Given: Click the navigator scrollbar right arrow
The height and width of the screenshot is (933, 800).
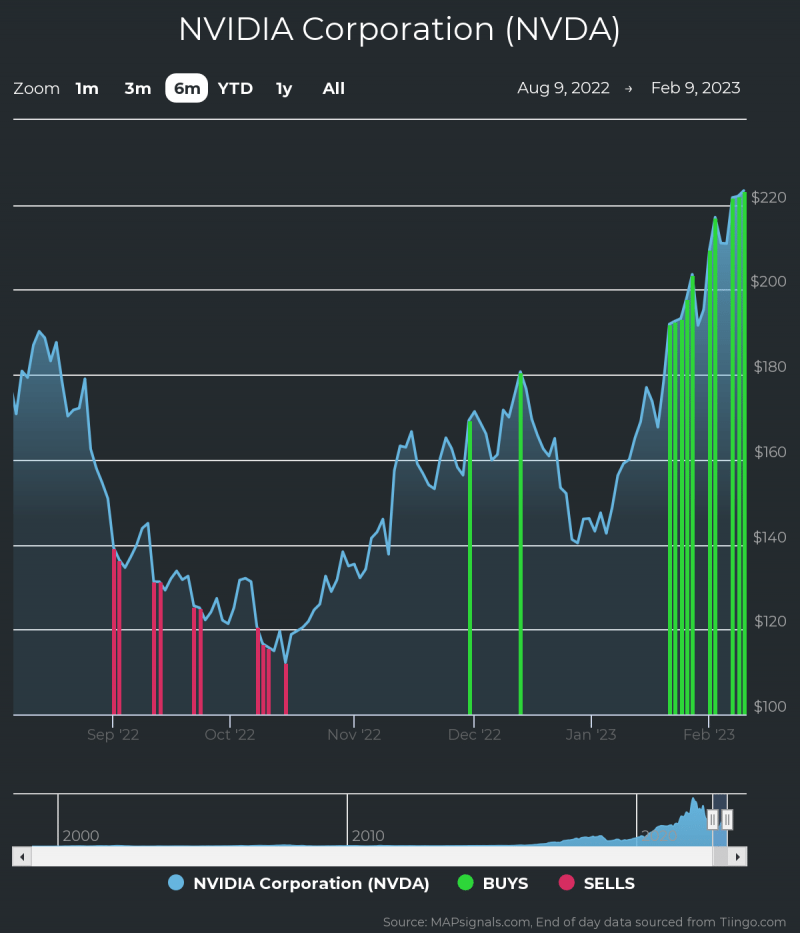Looking at the screenshot, I should [x=738, y=857].
